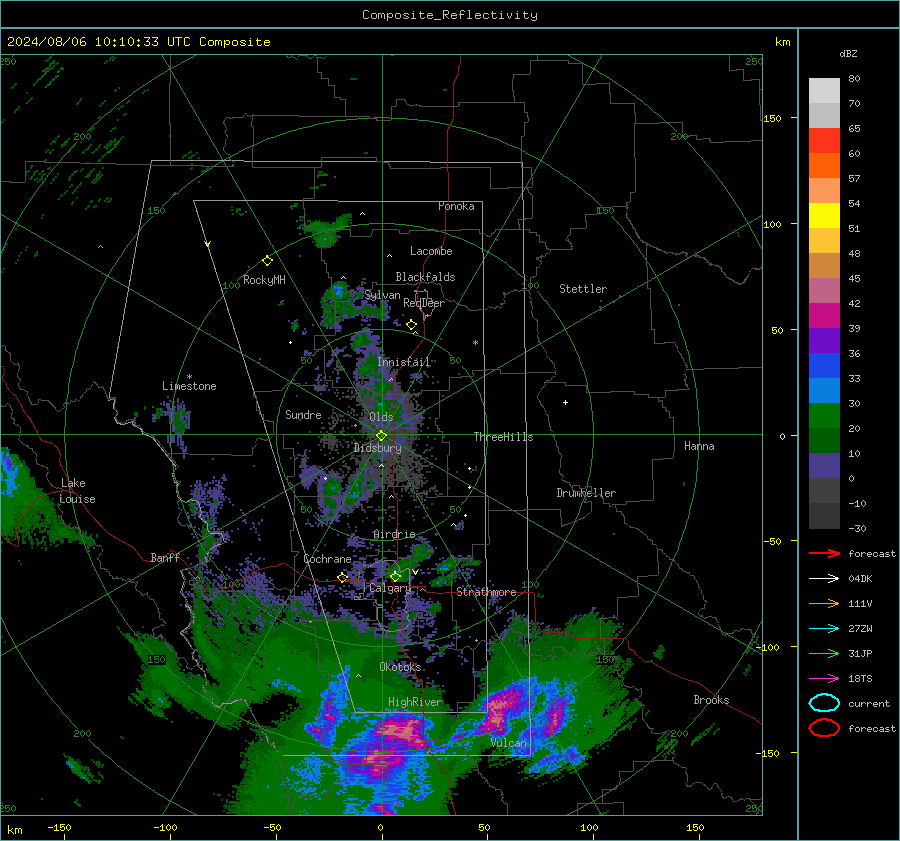Select the cyan 'current' oval icon
Viewport: 900px width, 841px height.
[824, 703]
